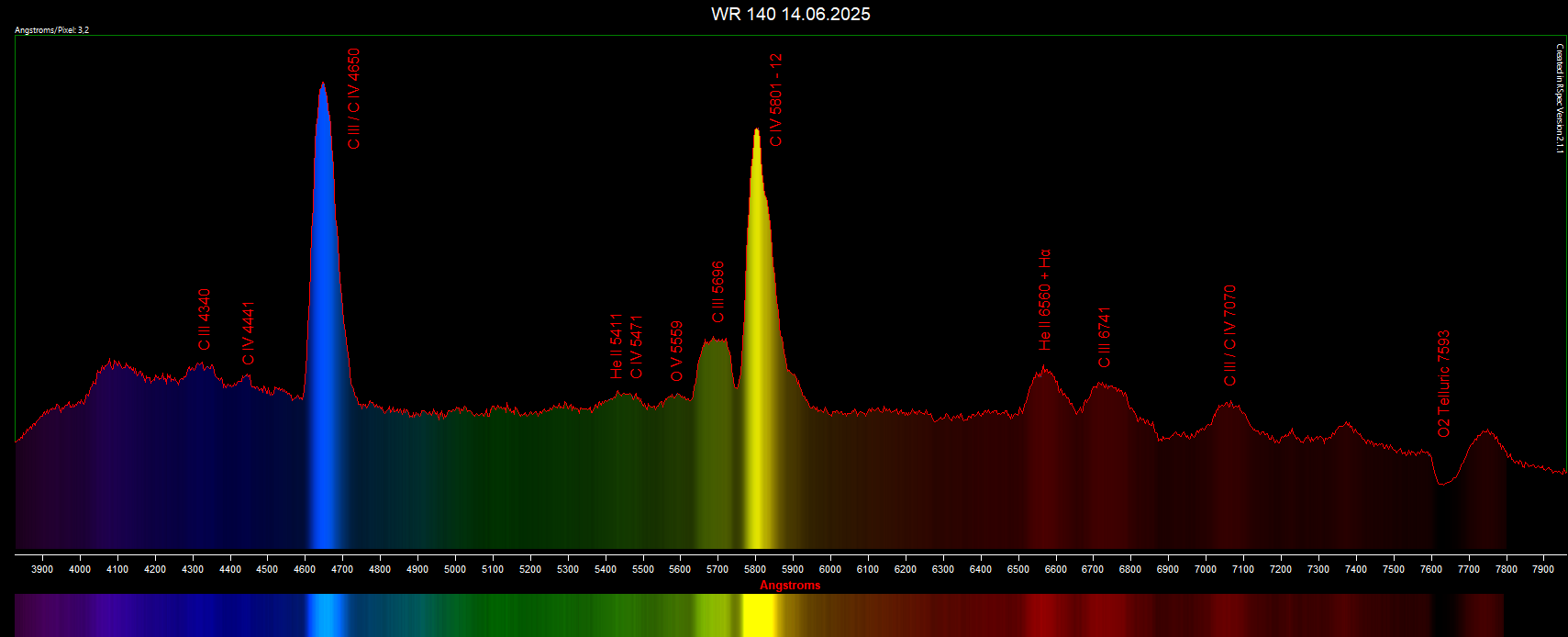Select the C III / C IV 4650 label
The image size is (1568, 637).
tap(354, 99)
